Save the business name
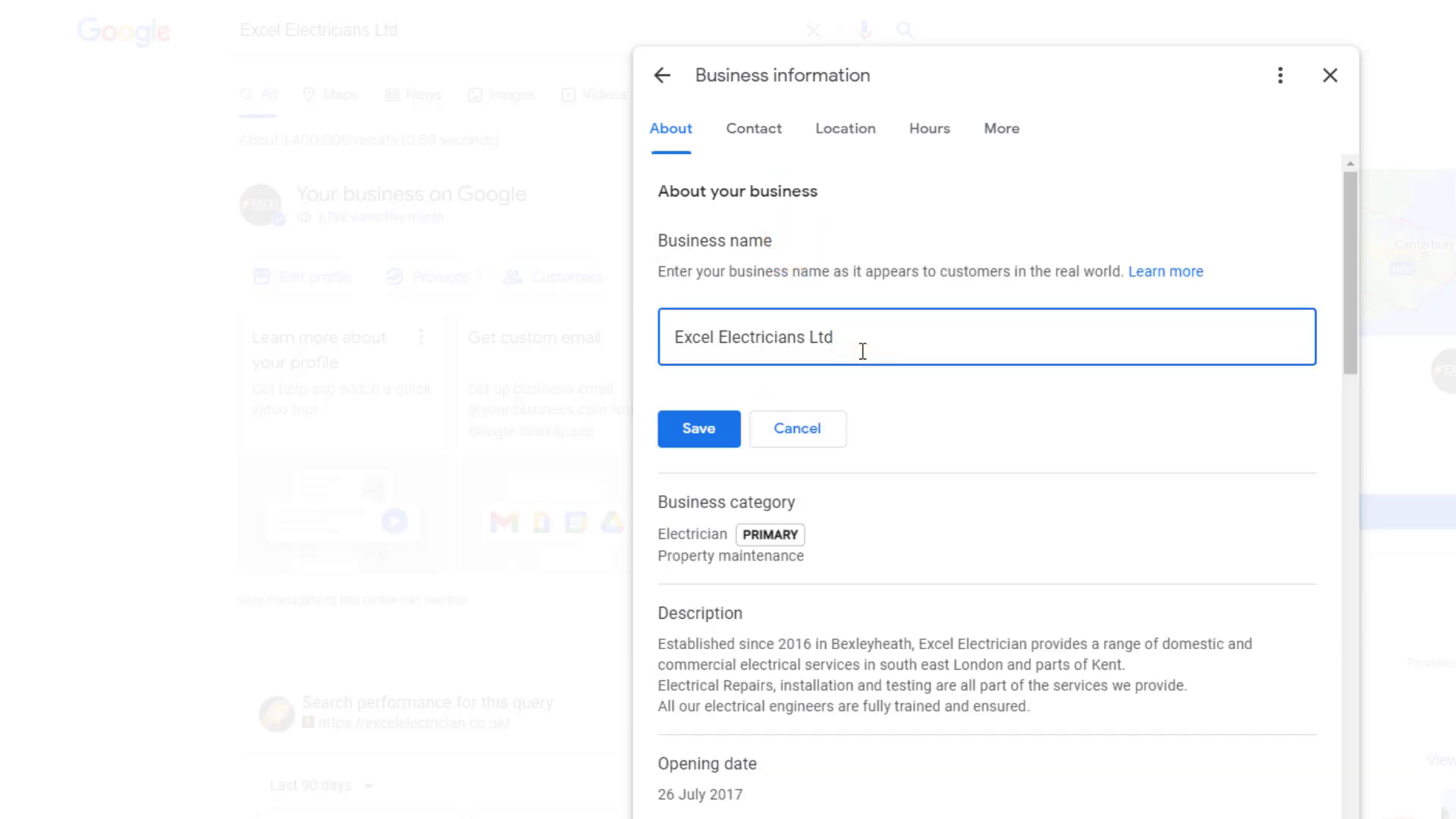Viewport: 1456px width, 819px height. [698, 428]
